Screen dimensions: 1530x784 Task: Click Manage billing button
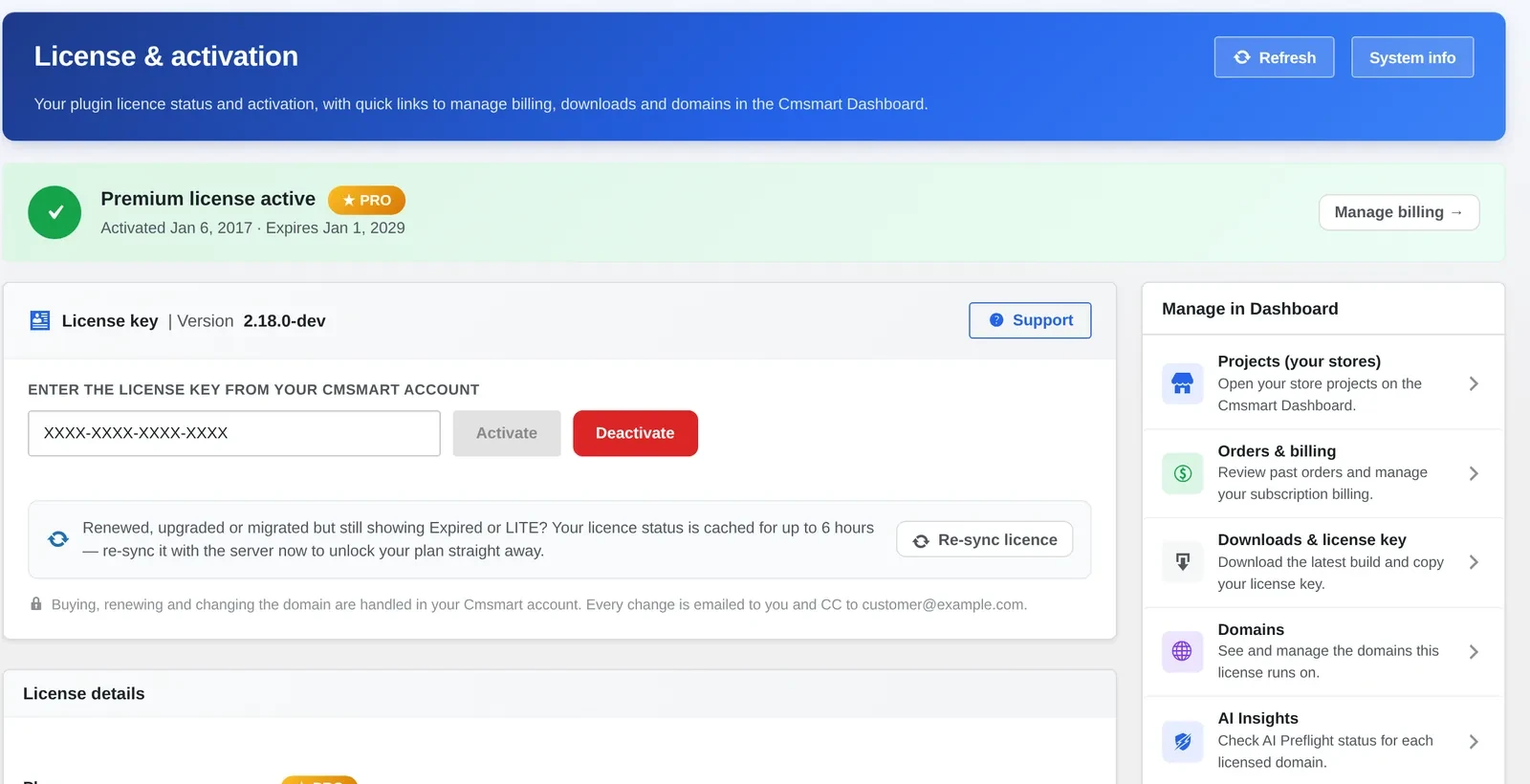pyautogui.click(x=1399, y=212)
